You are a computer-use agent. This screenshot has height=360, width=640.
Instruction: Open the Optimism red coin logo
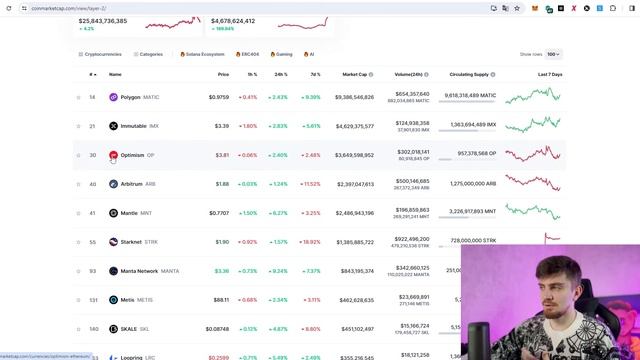(113, 155)
